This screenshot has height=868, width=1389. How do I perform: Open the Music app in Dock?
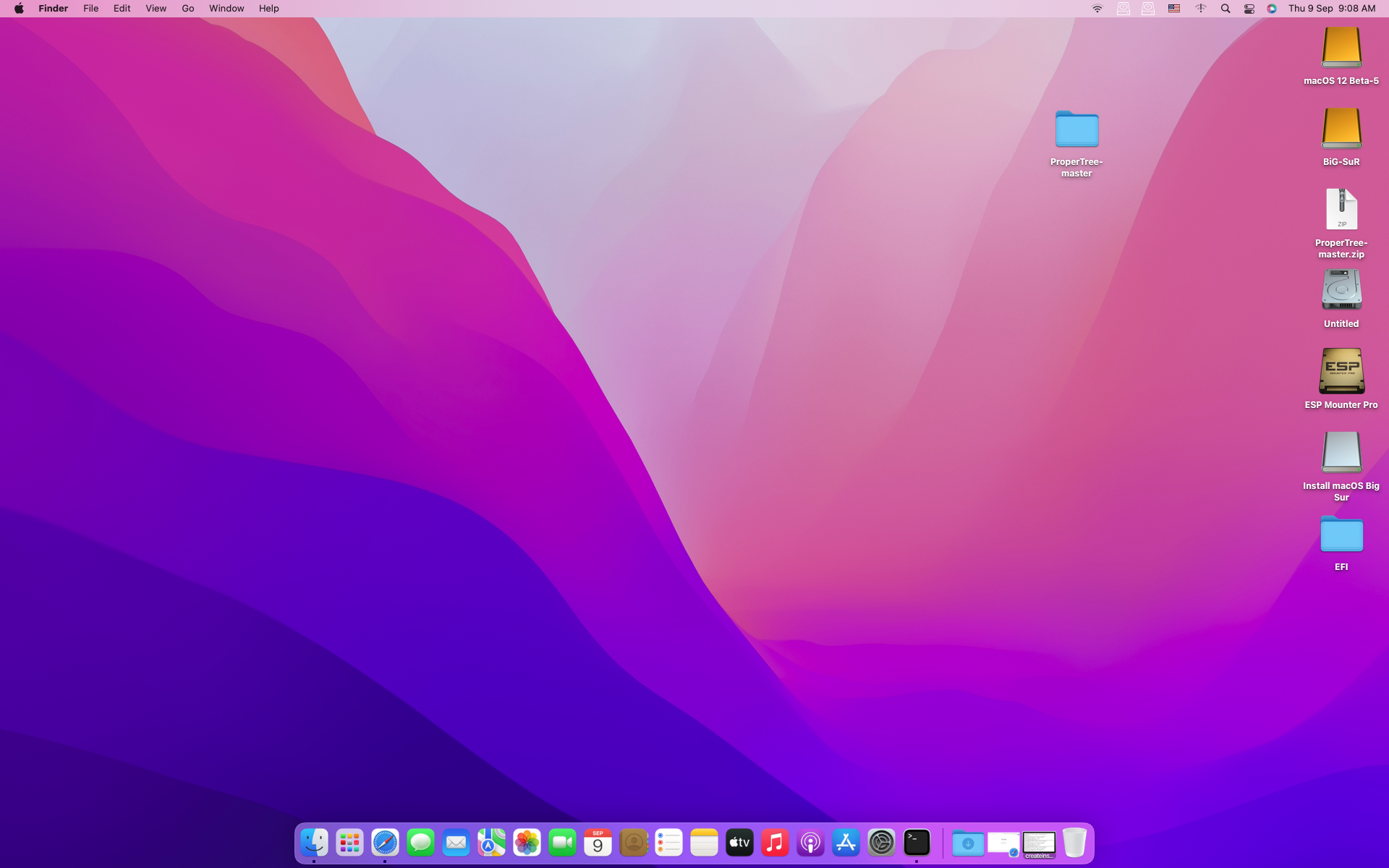pos(775,843)
